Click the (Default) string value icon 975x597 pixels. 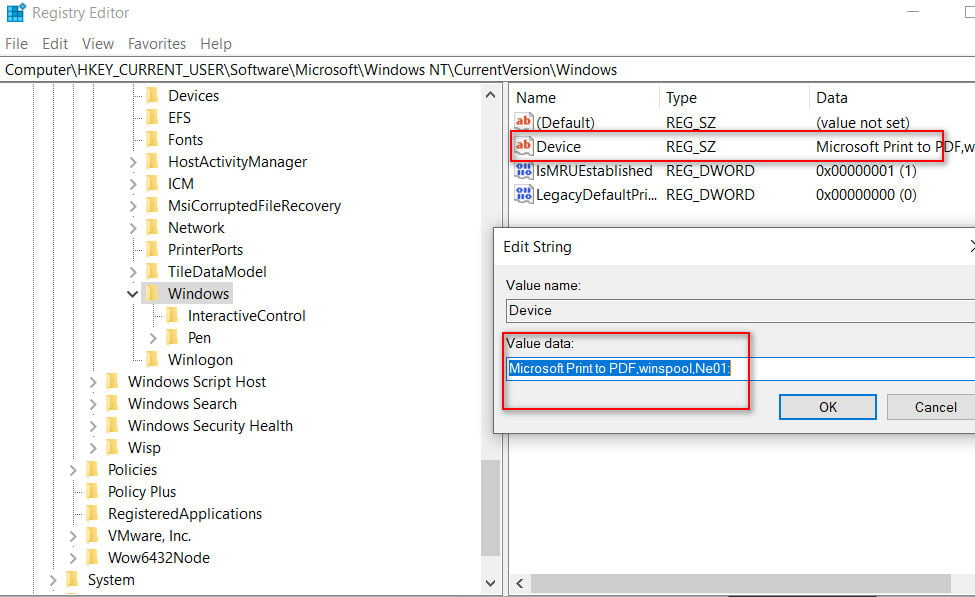(x=524, y=122)
